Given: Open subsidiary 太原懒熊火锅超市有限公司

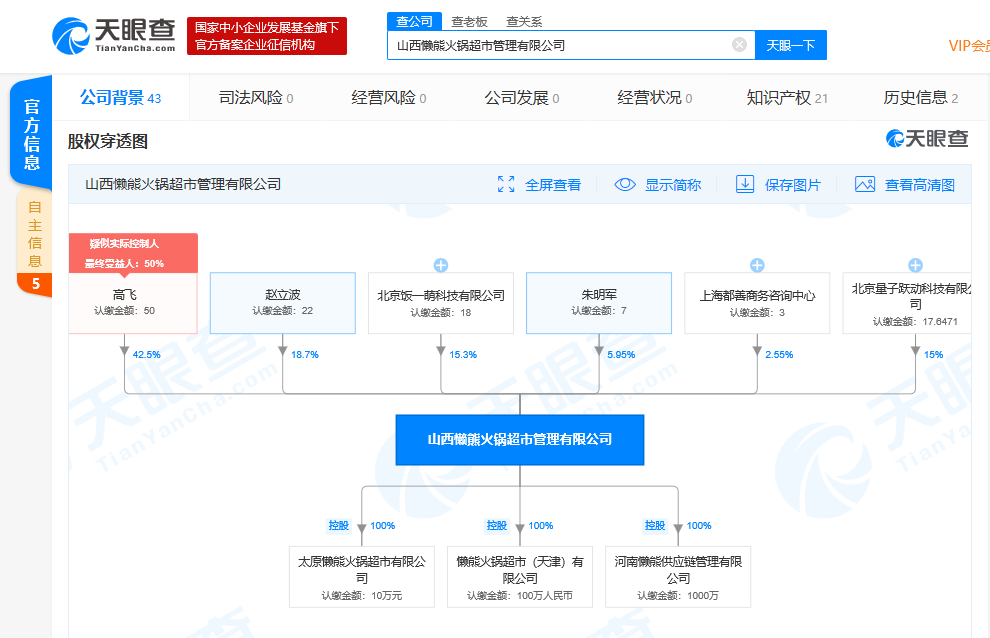Looking at the screenshot, I should tap(362, 577).
